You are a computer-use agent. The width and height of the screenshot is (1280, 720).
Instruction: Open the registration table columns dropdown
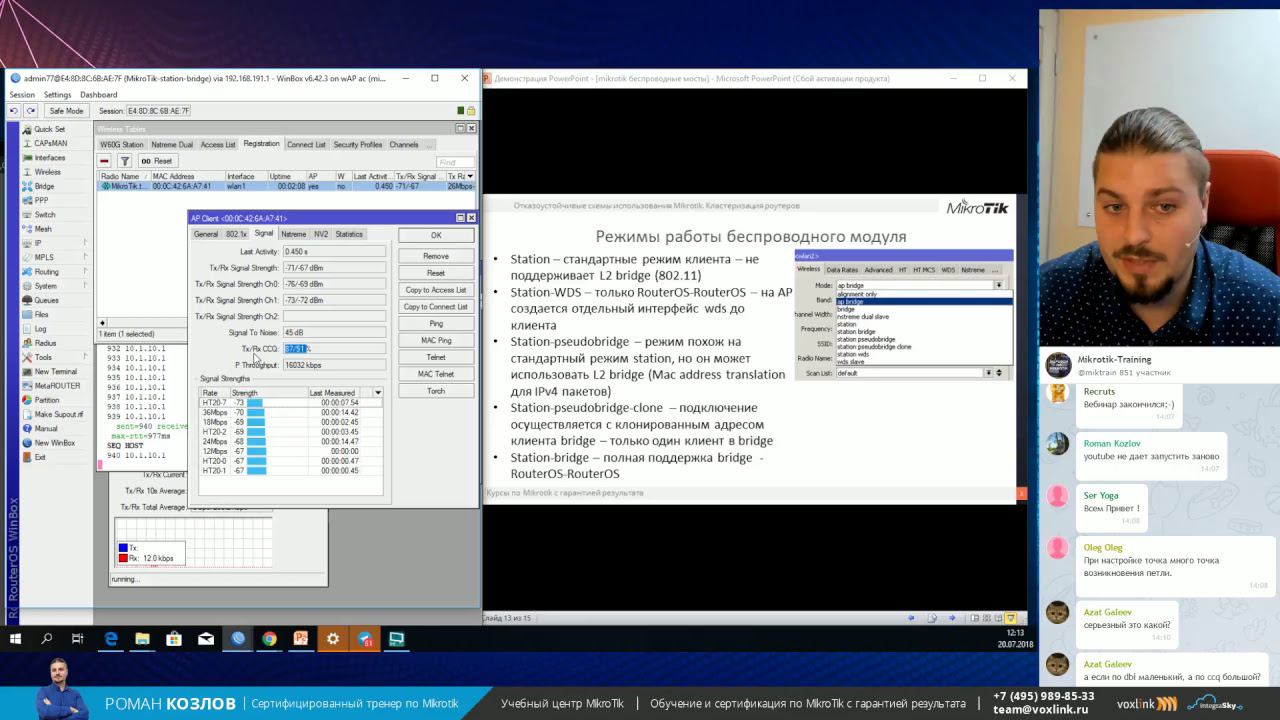(x=470, y=176)
